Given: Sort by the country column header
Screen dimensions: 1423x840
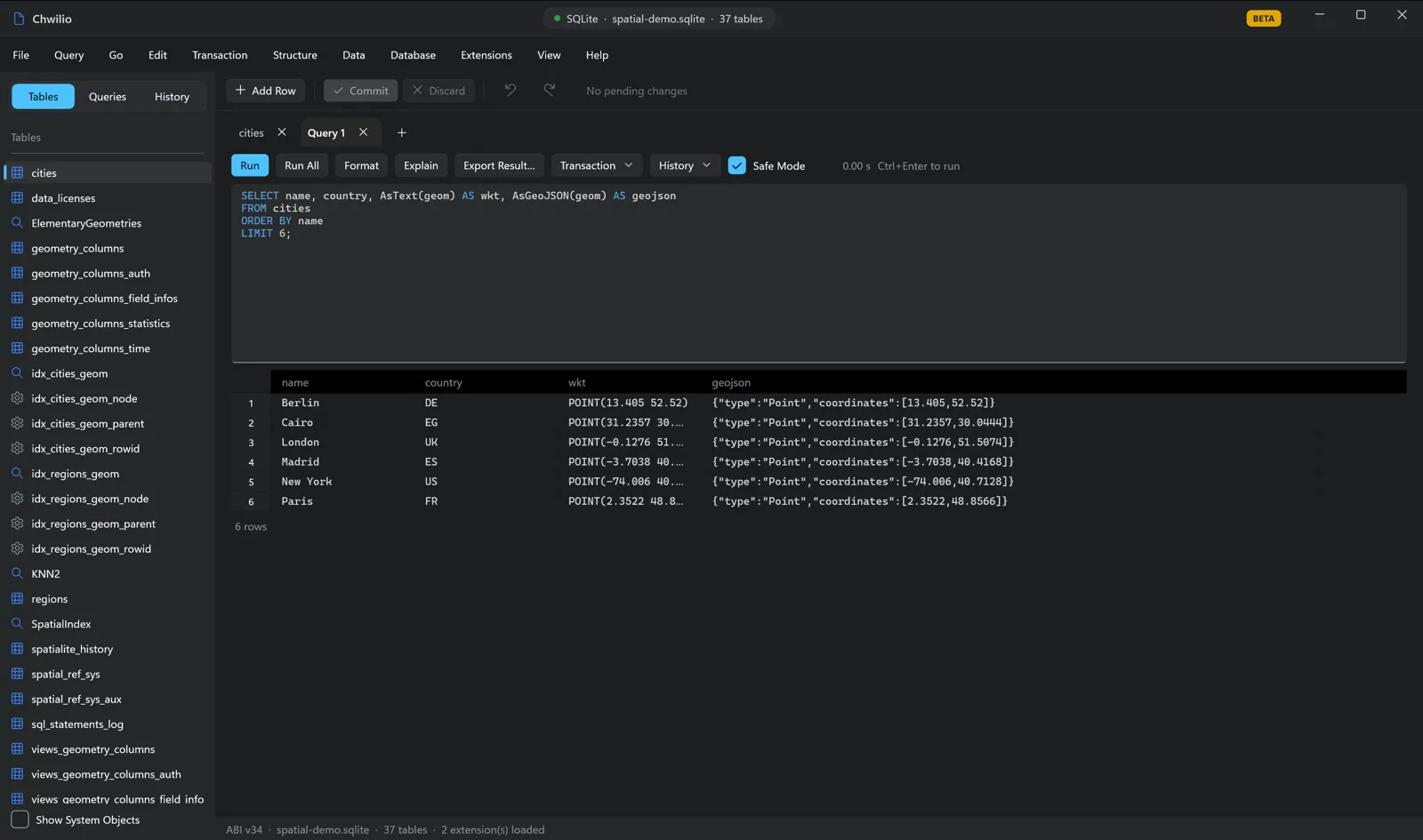Looking at the screenshot, I should (x=443, y=382).
